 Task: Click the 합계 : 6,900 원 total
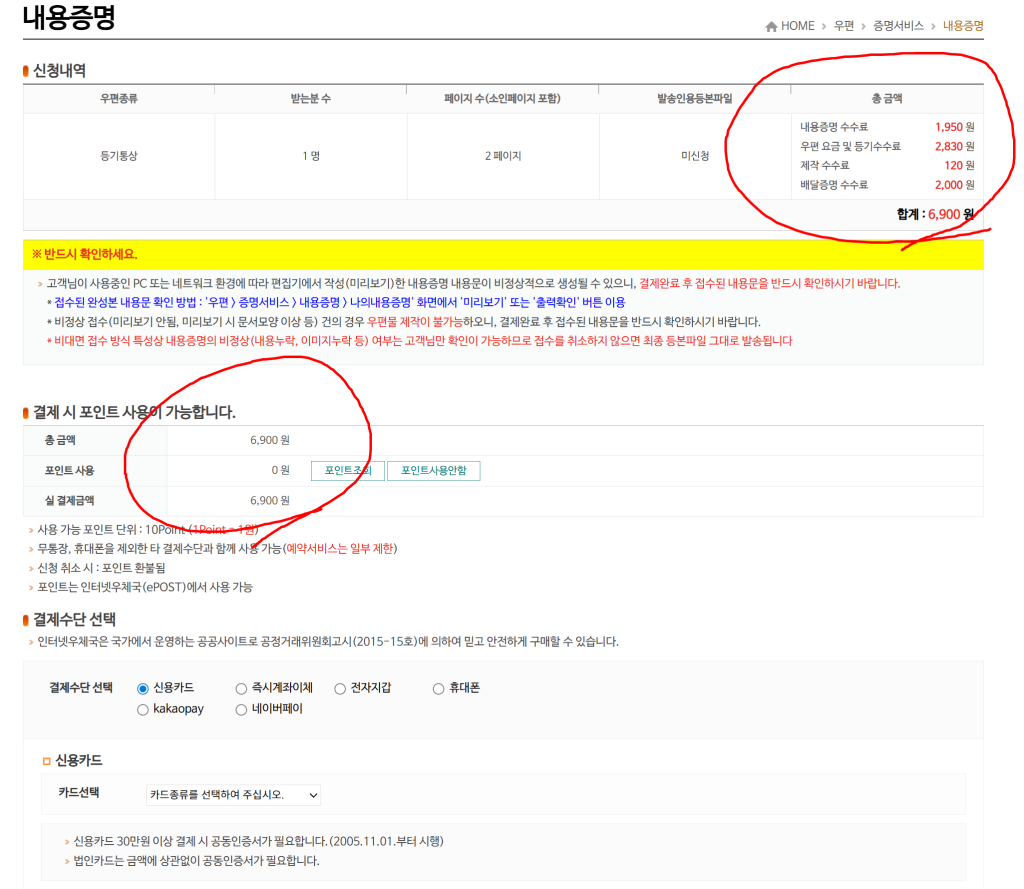point(935,215)
